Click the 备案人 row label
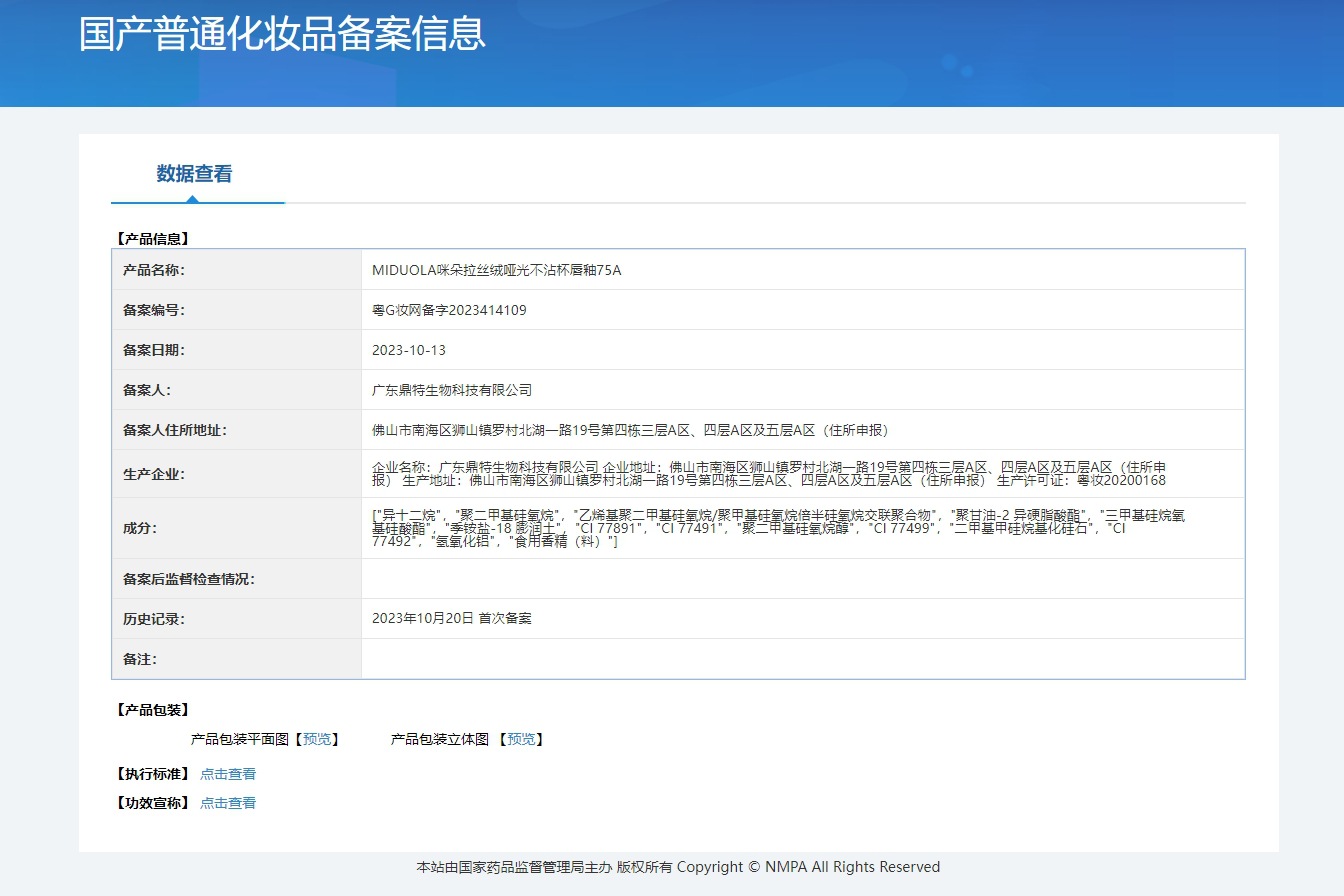Viewport: 1344px width, 896px height. coord(147,390)
